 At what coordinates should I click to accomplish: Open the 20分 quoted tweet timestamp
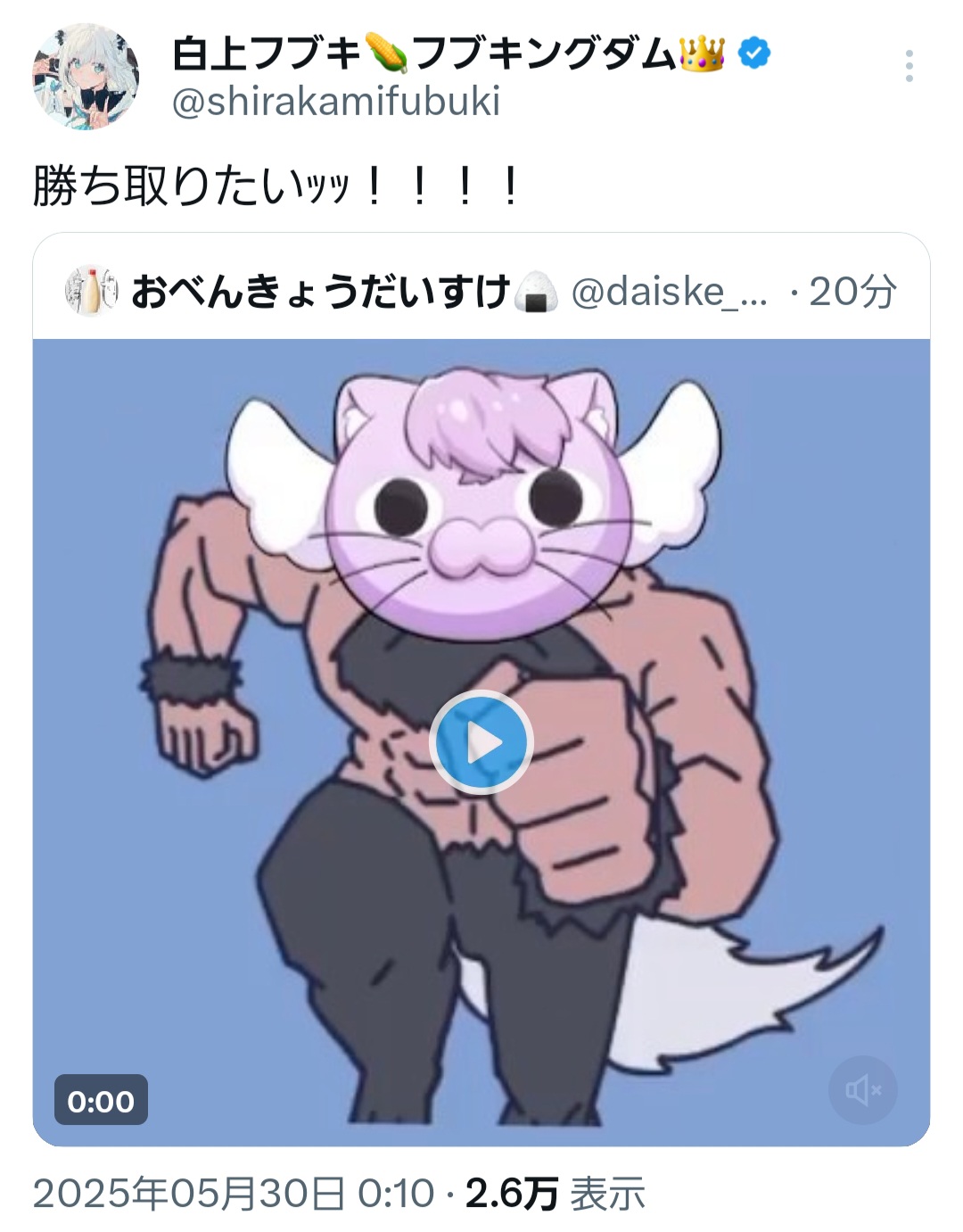pos(853,292)
